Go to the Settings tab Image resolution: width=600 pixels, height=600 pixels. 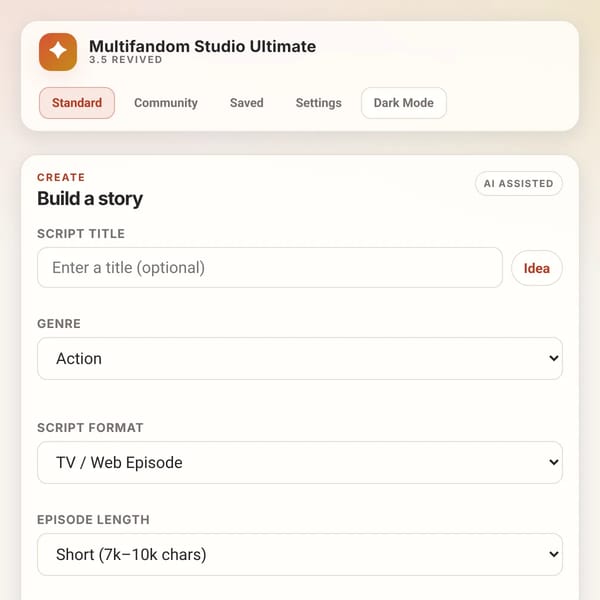tap(318, 103)
